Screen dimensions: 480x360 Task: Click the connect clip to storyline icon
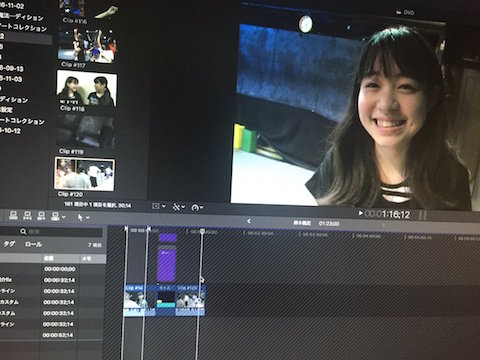tap(13, 215)
